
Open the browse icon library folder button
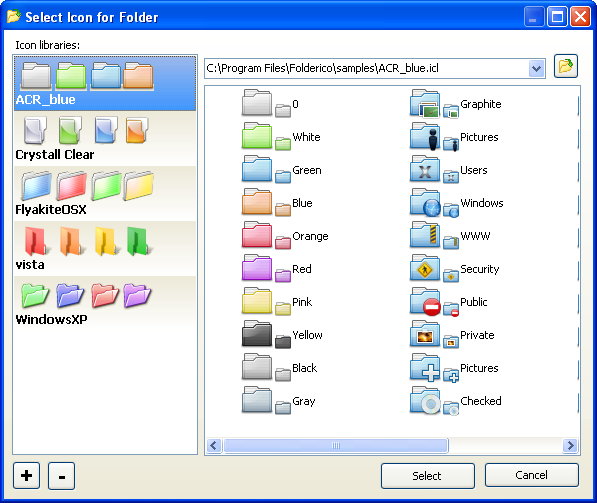(565, 66)
